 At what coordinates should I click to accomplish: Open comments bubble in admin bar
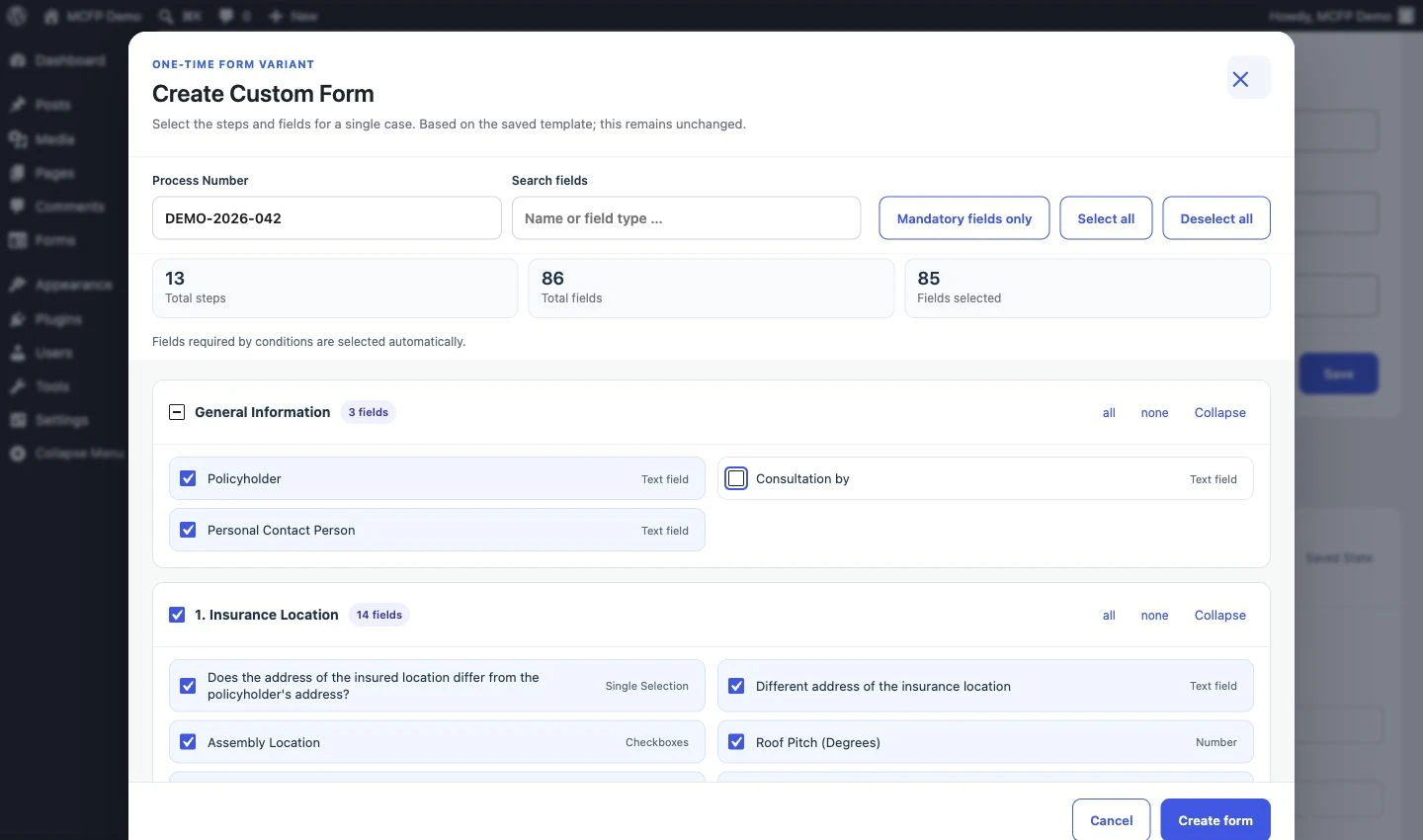[x=226, y=16]
